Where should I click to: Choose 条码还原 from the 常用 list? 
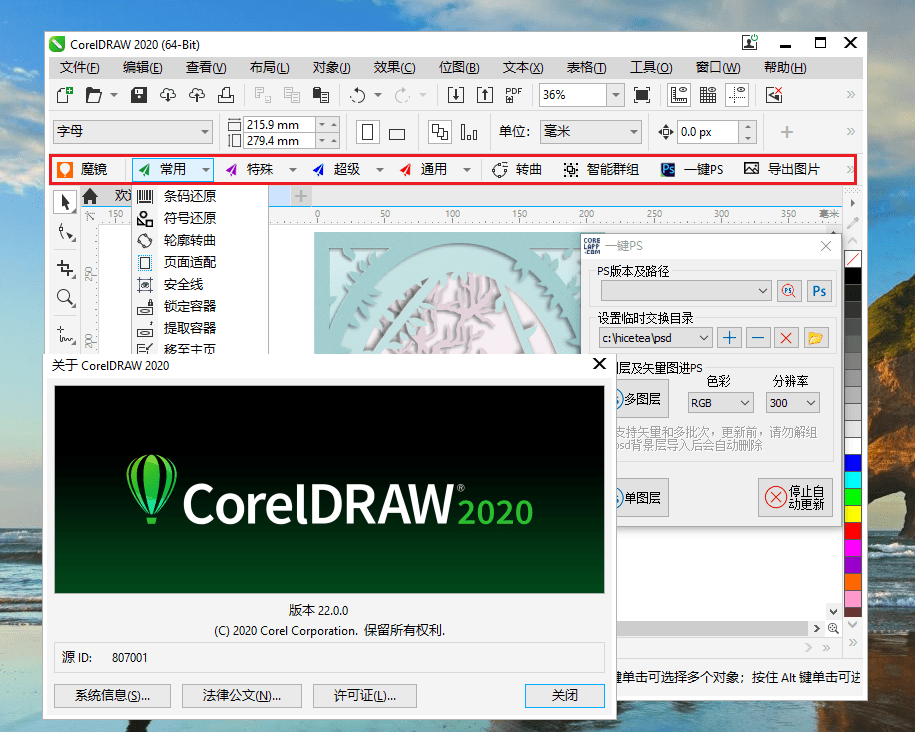point(190,196)
